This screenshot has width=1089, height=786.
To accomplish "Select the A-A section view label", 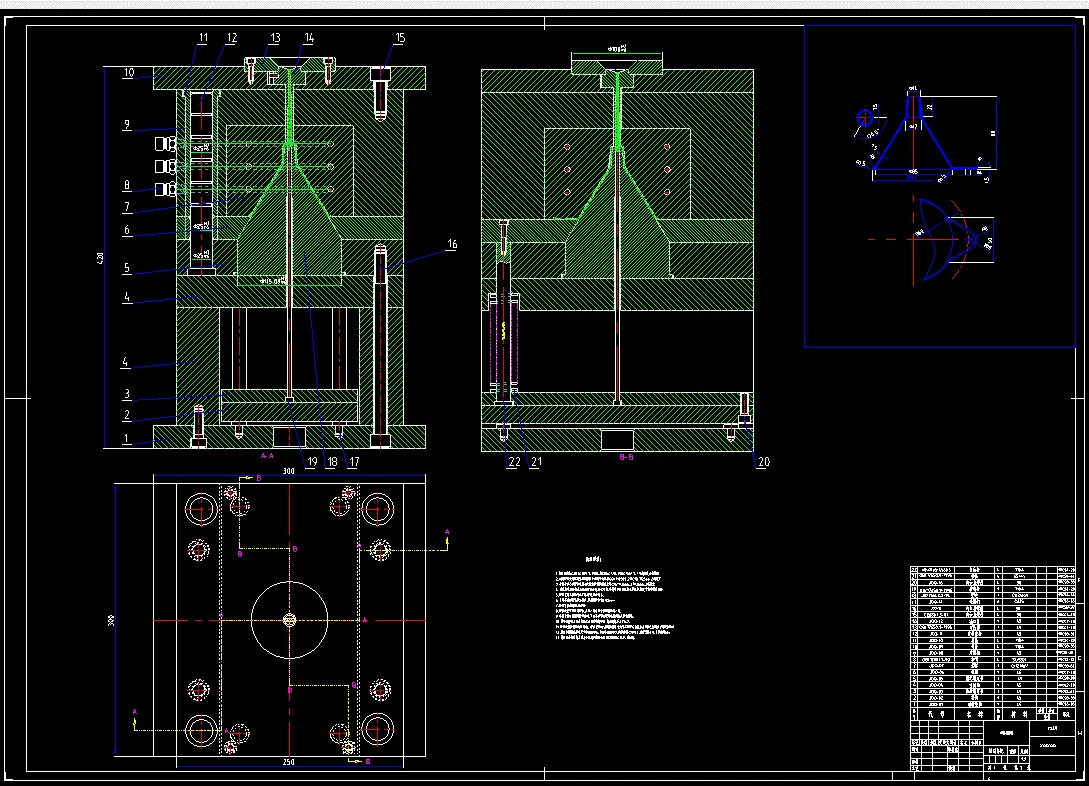I will pyautogui.click(x=267, y=456).
